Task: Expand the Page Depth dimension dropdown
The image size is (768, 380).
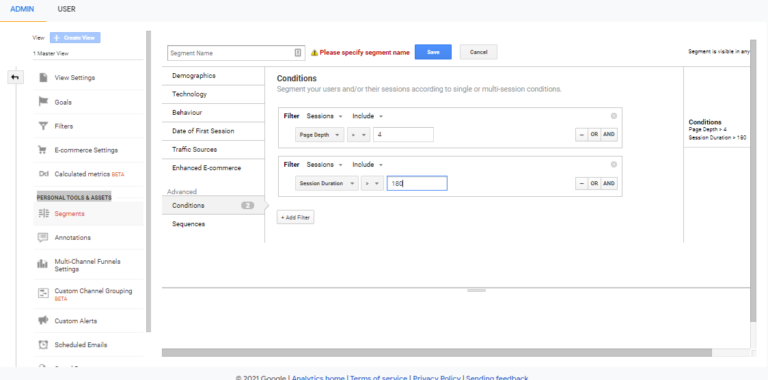Action: click(x=320, y=135)
